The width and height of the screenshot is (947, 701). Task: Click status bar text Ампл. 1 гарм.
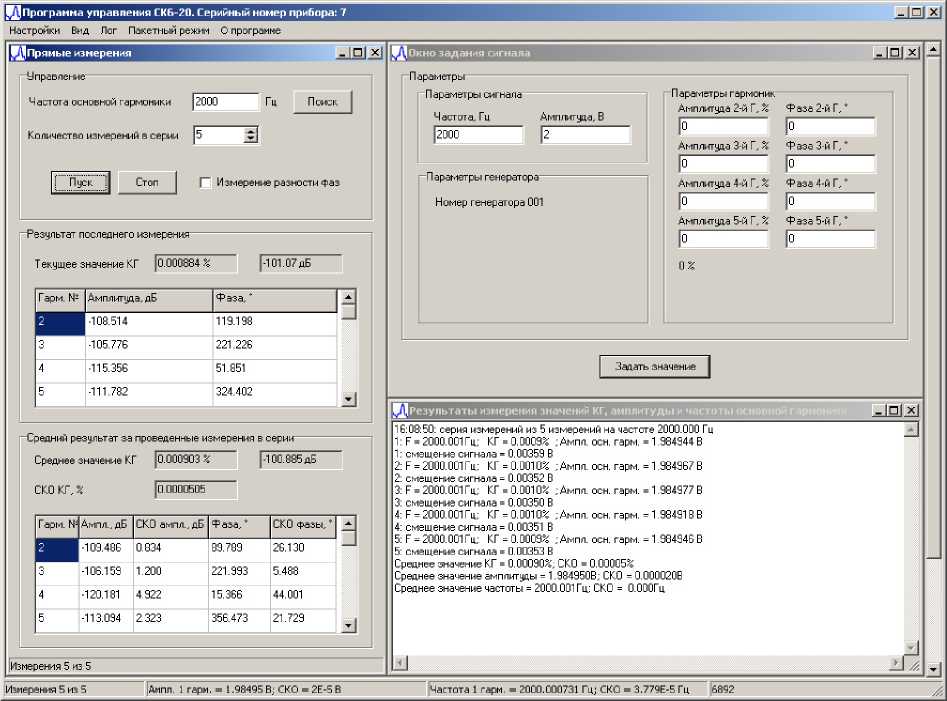pyautogui.click(x=245, y=690)
